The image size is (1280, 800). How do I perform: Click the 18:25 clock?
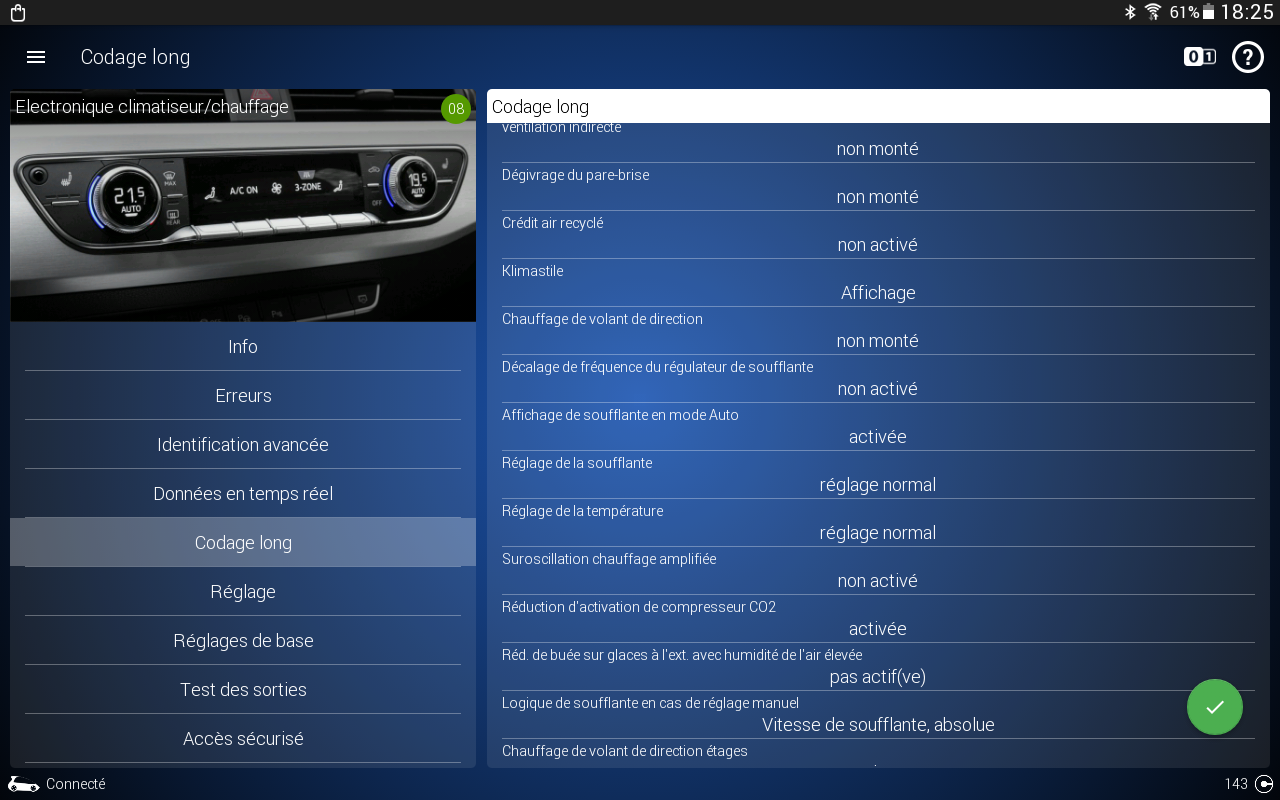[x=1247, y=12]
